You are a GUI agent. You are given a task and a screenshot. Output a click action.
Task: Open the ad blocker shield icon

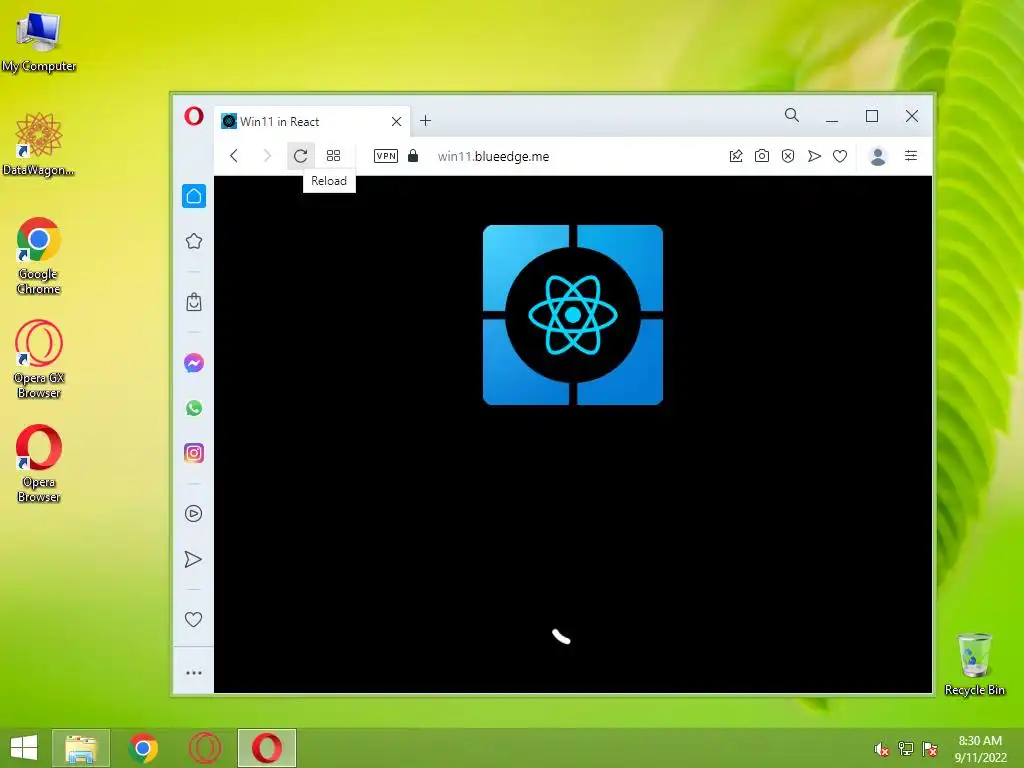click(788, 155)
